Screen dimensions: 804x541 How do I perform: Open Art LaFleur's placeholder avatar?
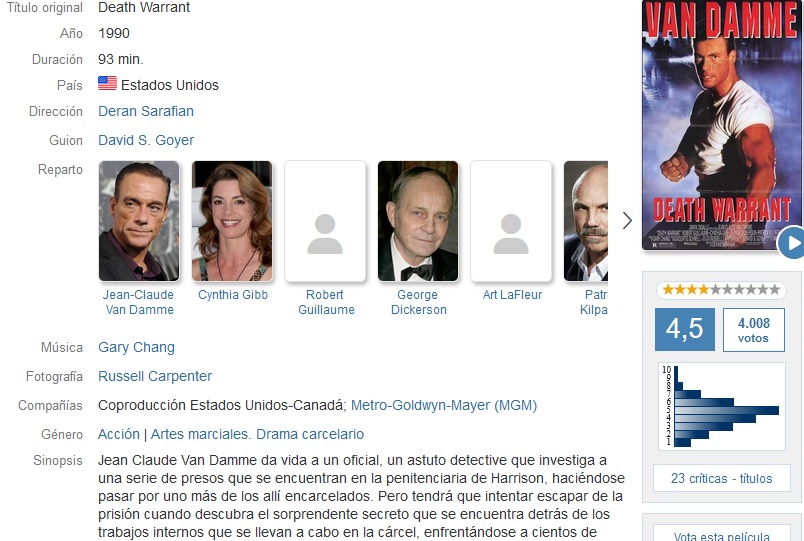point(511,221)
